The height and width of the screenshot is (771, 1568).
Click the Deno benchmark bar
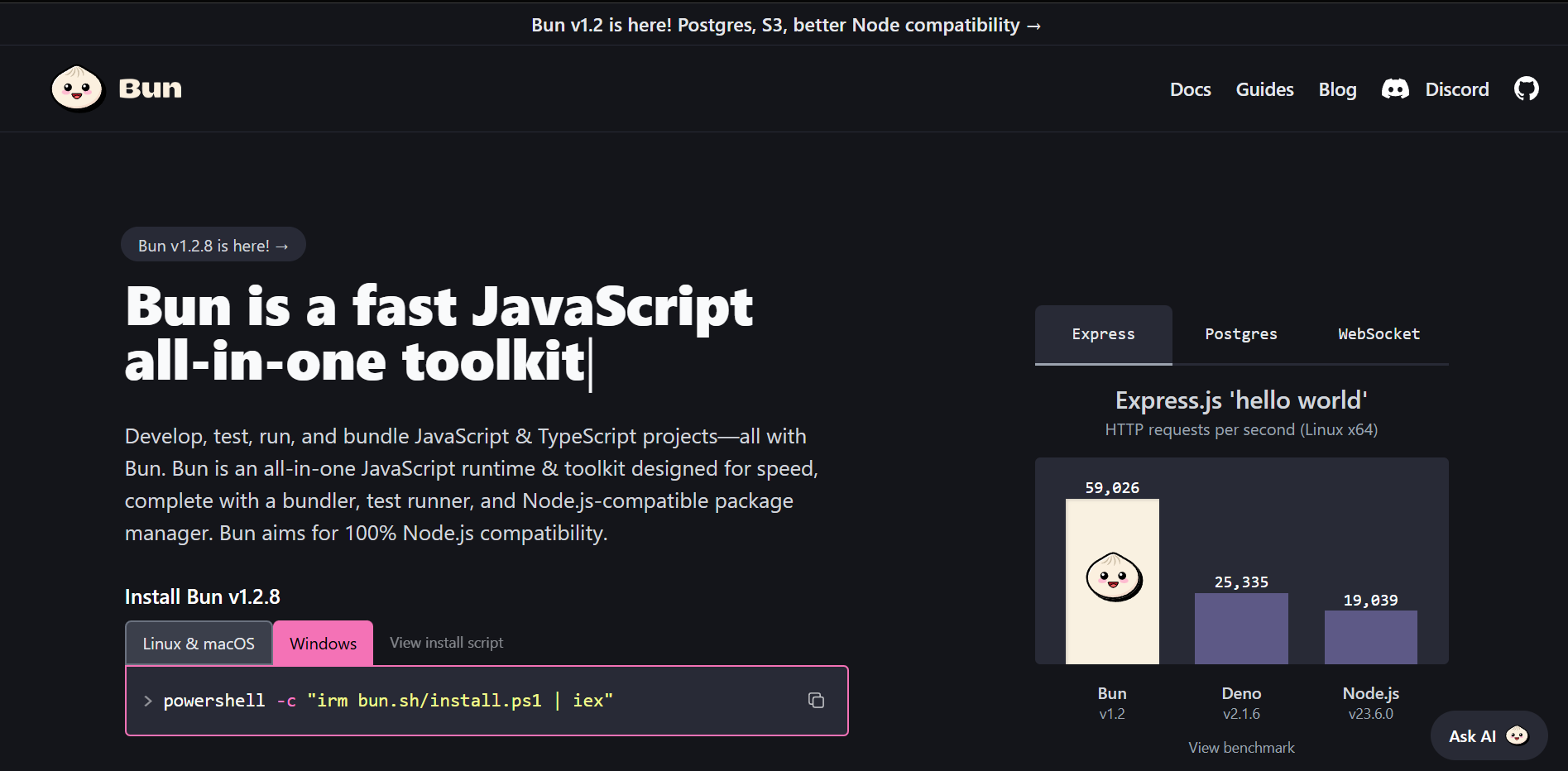[1241, 629]
